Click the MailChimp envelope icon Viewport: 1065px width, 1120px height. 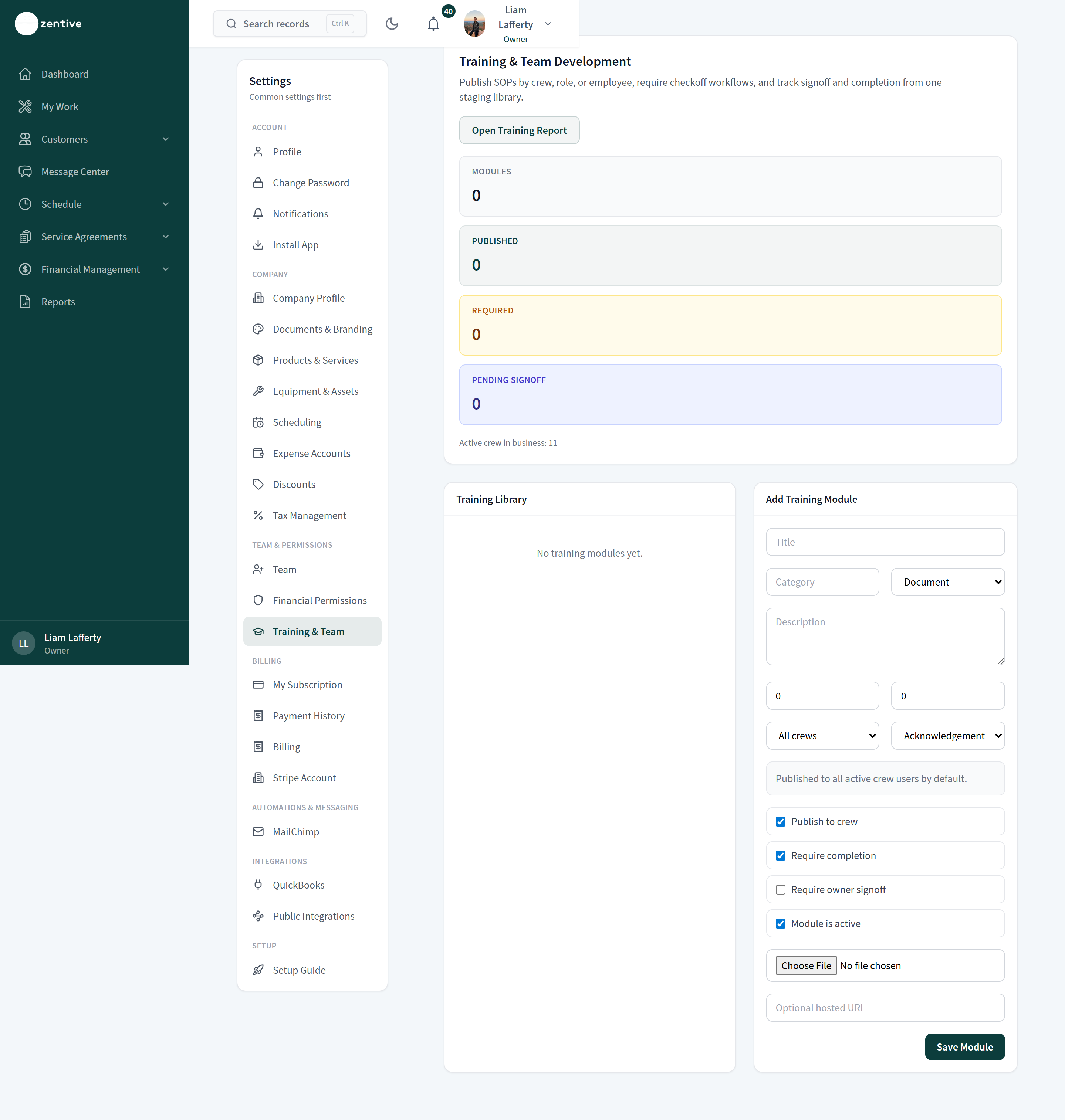click(258, 832)
